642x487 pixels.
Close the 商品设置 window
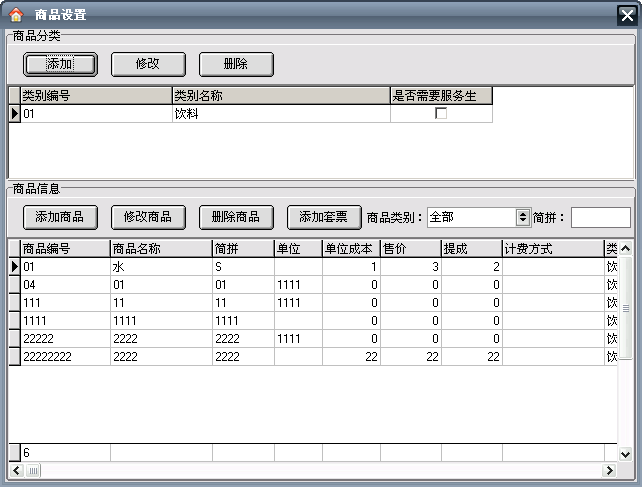(x=627, y=16)
